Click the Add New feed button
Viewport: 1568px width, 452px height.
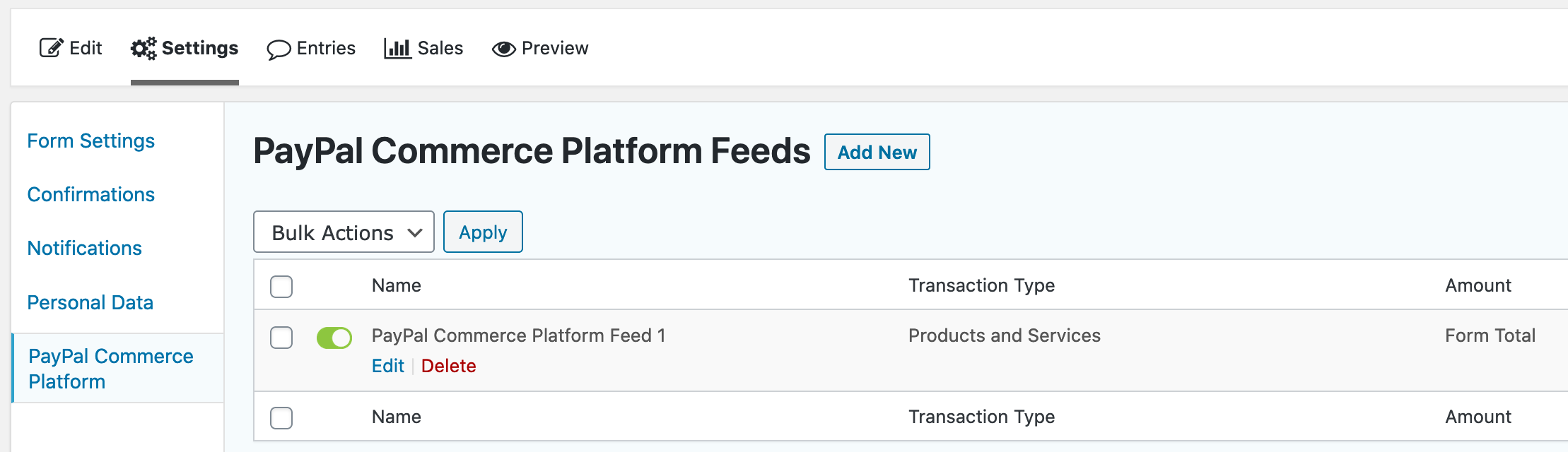coord(877,152)
